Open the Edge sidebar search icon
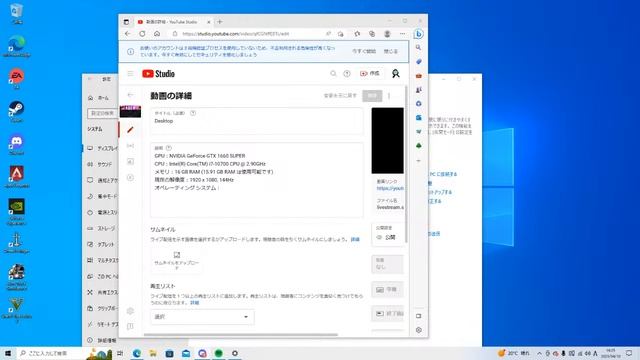The width and height of the screenshot is (640, 360). coord(418,48)
